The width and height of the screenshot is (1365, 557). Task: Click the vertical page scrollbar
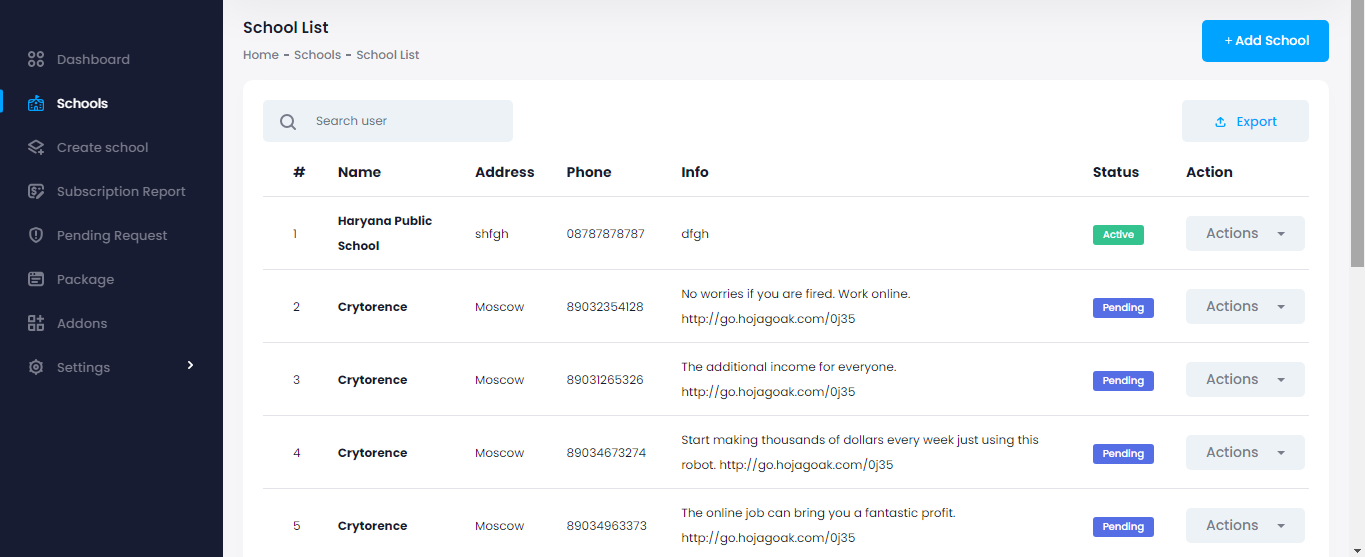1357,150
